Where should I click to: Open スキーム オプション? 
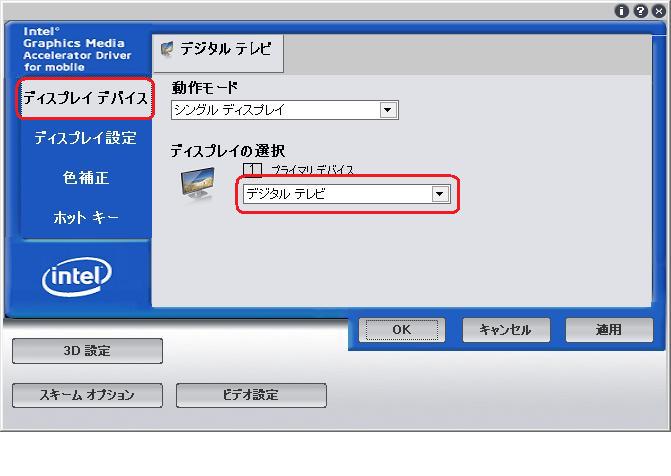[x=87, y=395]
